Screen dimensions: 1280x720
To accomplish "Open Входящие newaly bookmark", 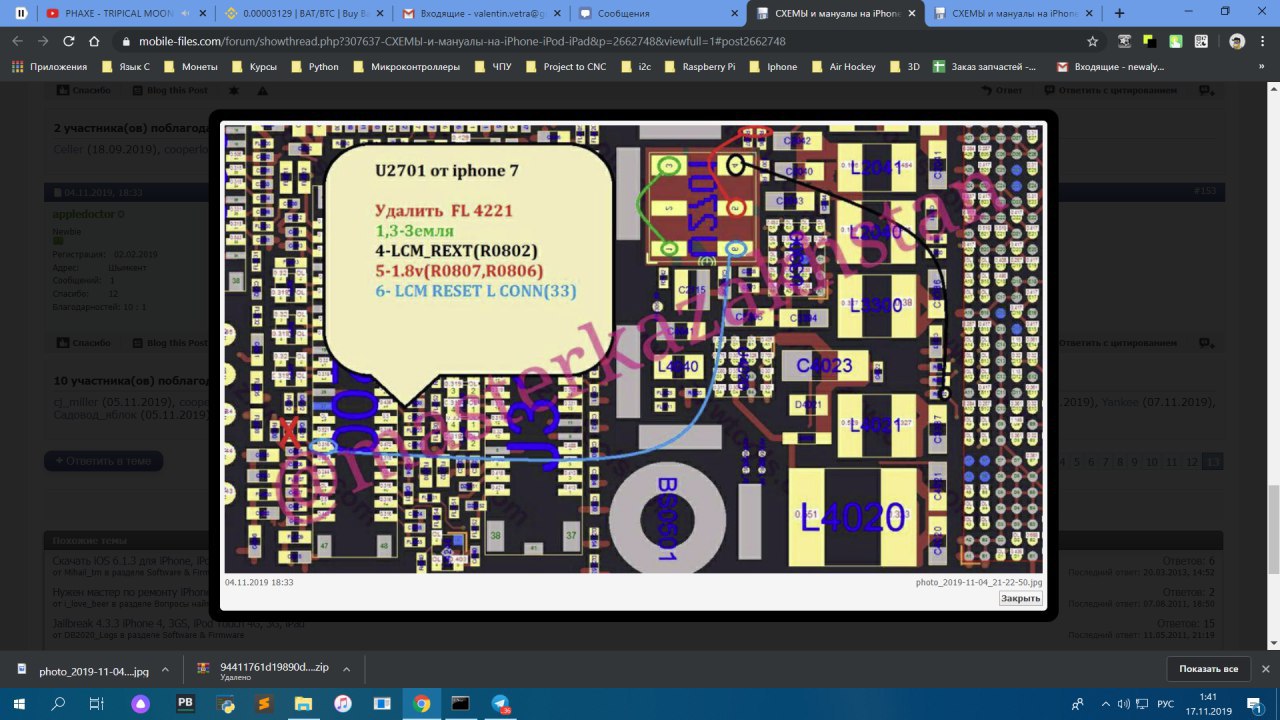I will (x=1109, y=67).
